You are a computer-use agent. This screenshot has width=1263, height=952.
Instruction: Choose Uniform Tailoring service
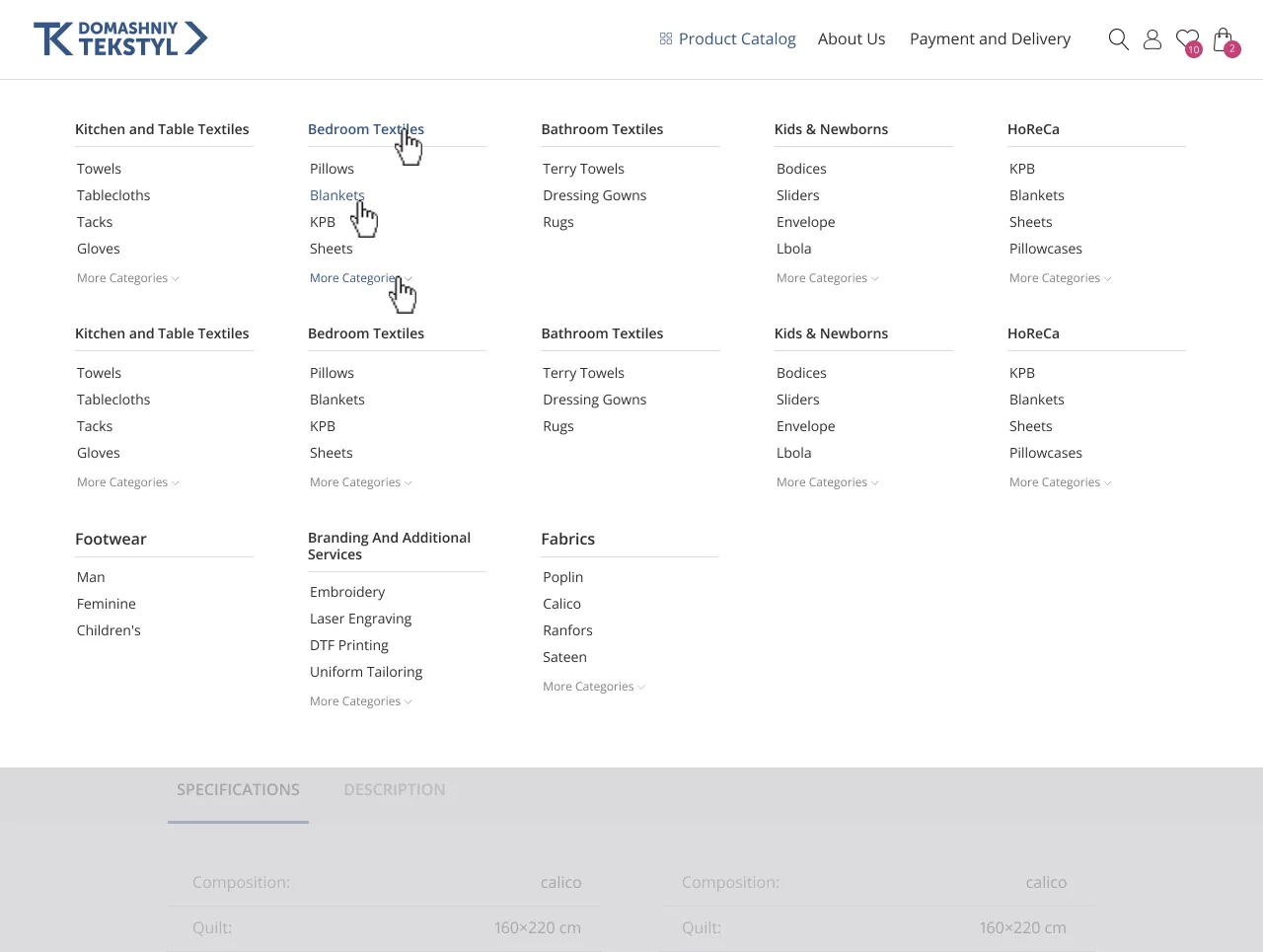tap(366, 672)
